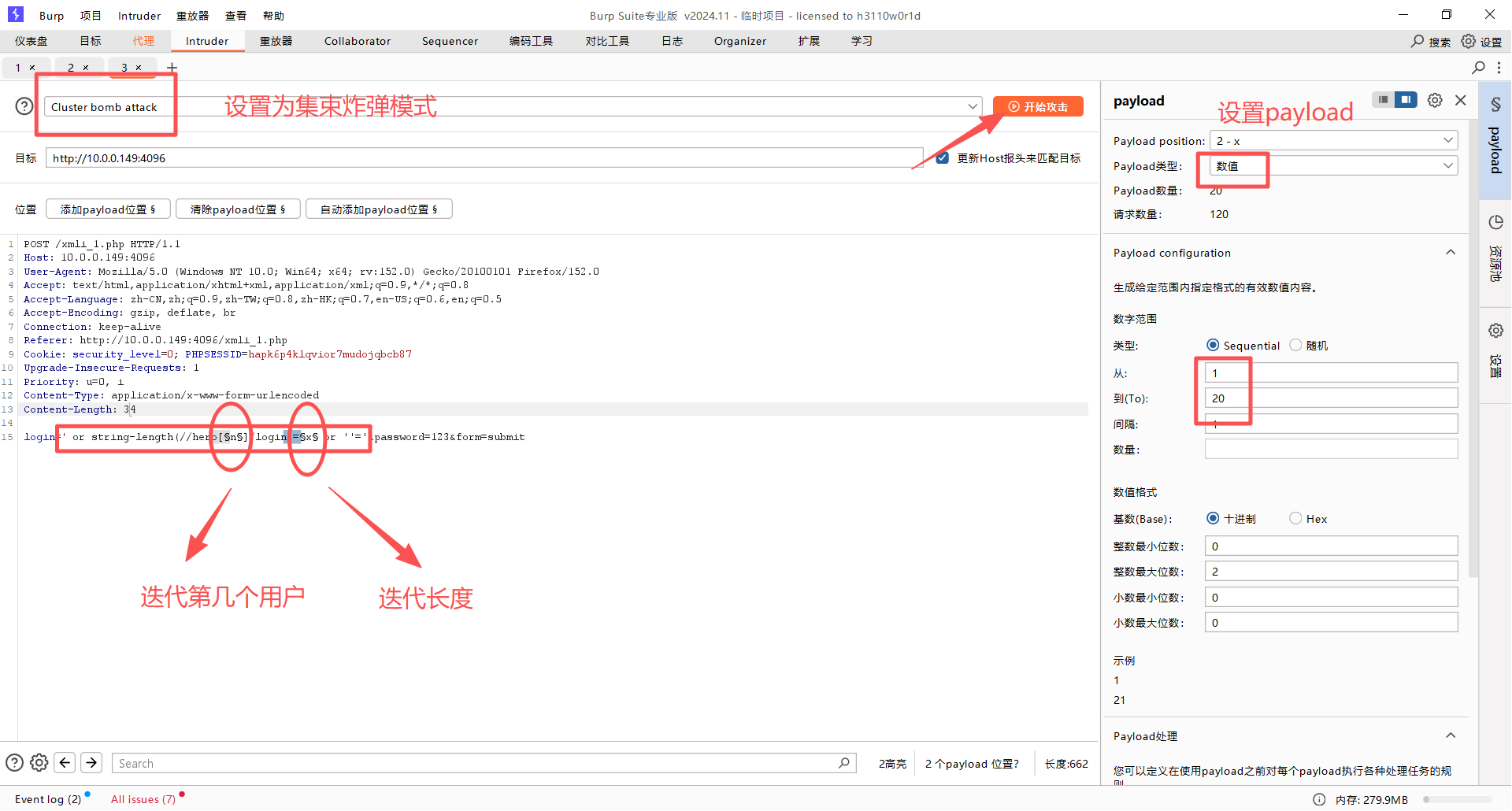This screenshot has height=811, width=1512.
Task: Choose 十进制 number base
Action: click(1213, 518)
